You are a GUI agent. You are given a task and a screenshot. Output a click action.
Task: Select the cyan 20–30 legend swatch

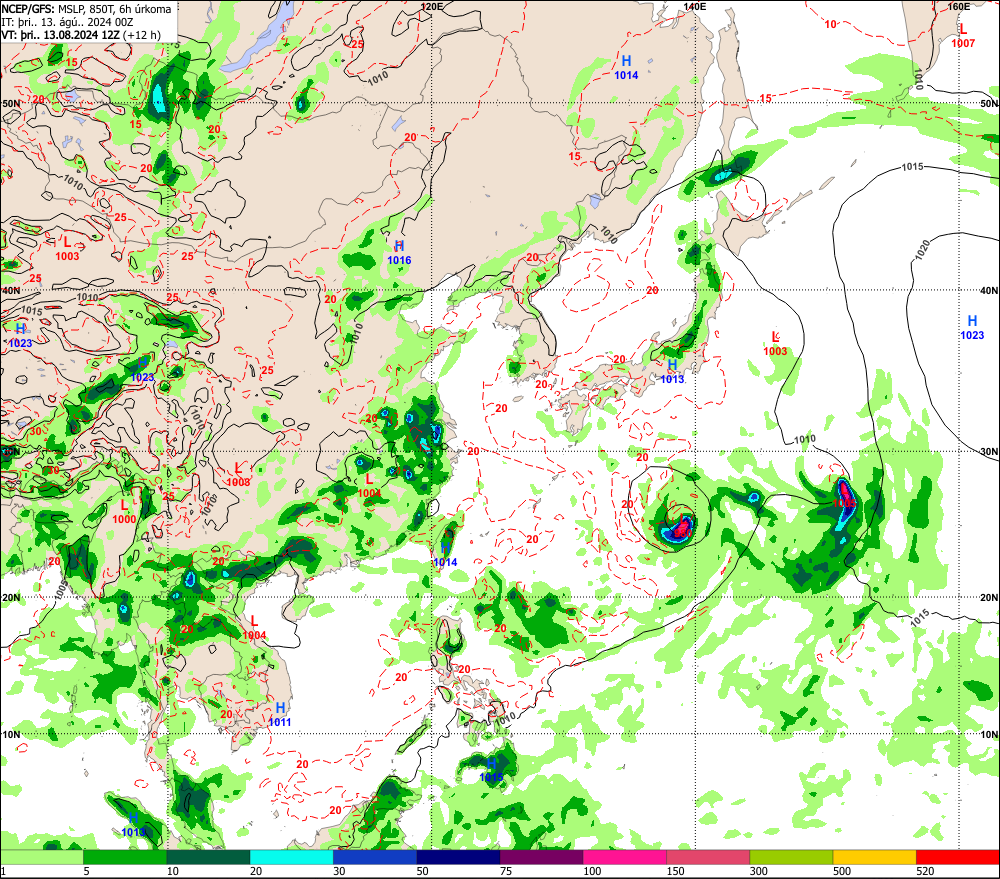[291, 857]
